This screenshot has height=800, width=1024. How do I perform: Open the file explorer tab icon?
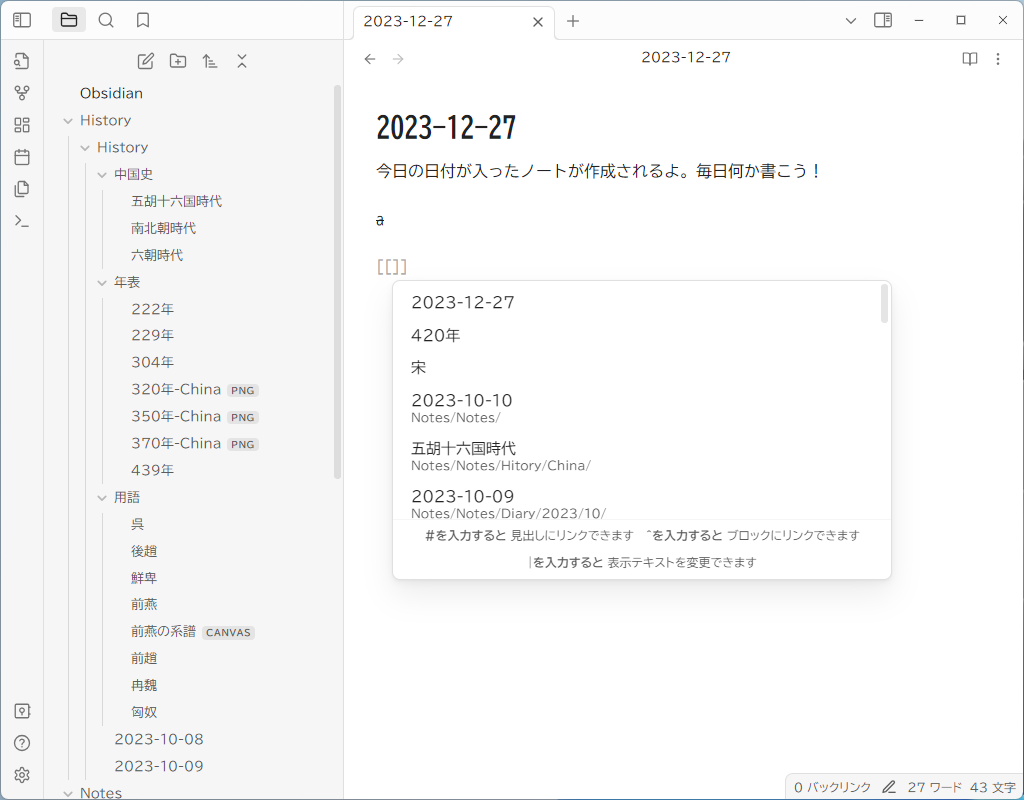click(x=69, y=20)
